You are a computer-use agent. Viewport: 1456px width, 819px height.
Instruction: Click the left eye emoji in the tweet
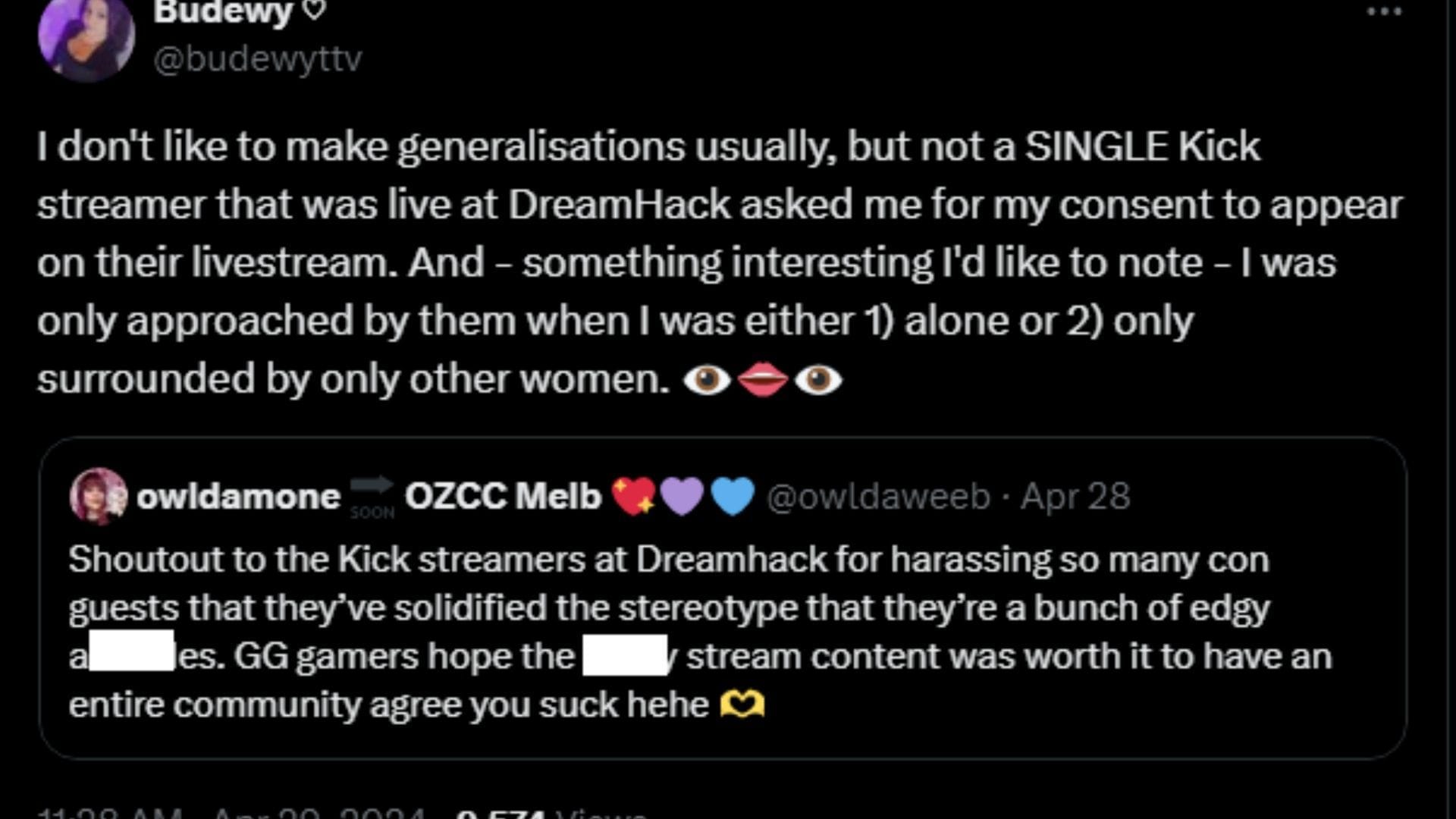(x=707, y=379)
